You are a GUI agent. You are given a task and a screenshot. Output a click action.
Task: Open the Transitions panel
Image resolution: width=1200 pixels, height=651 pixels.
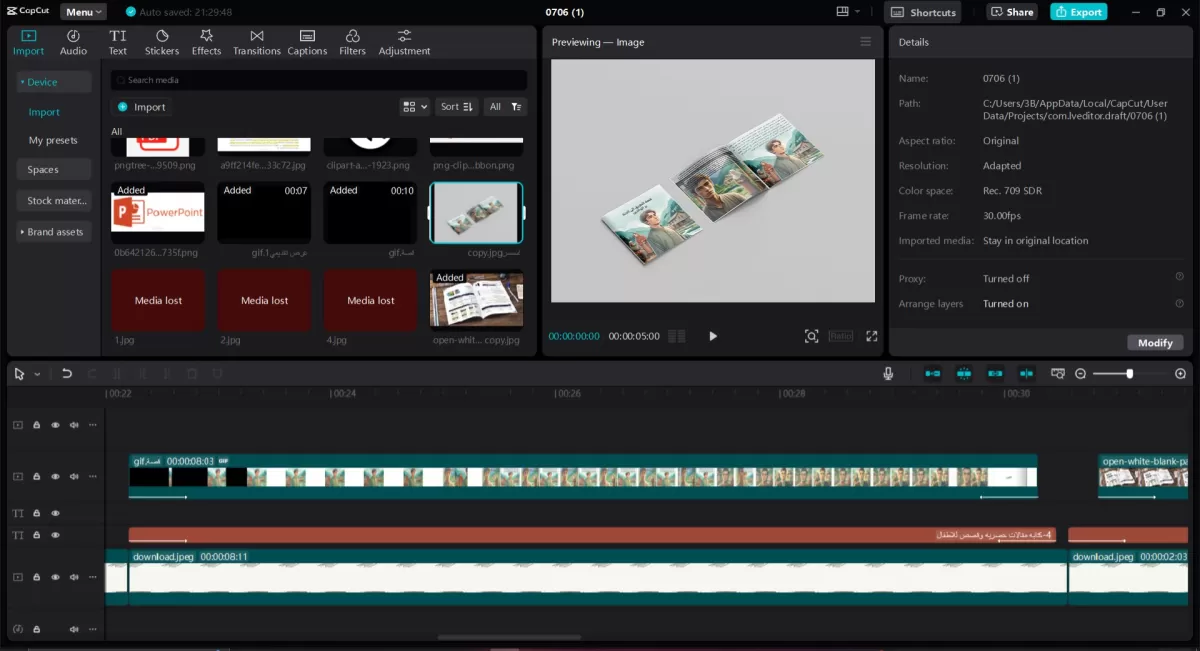tap(257, 42)
